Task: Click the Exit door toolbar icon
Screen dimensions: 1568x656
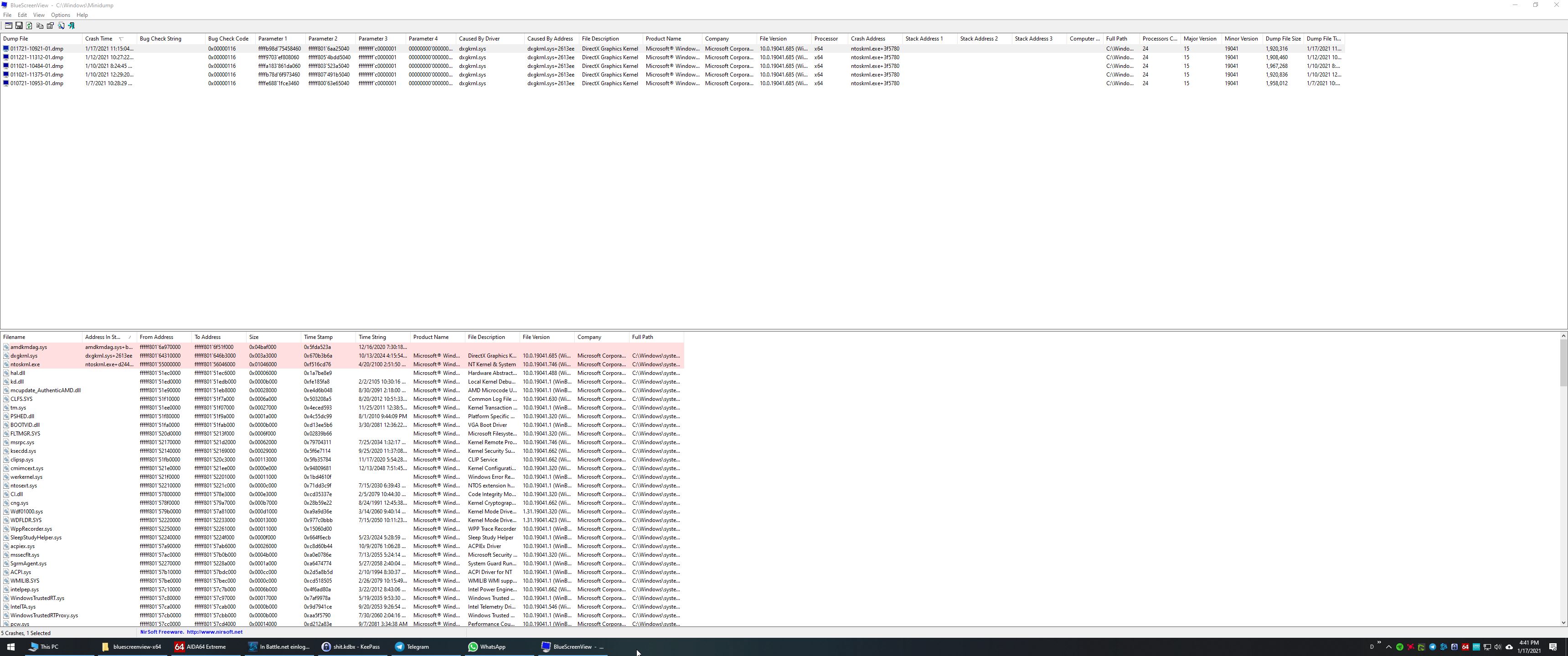Action: tap(71, 26)
